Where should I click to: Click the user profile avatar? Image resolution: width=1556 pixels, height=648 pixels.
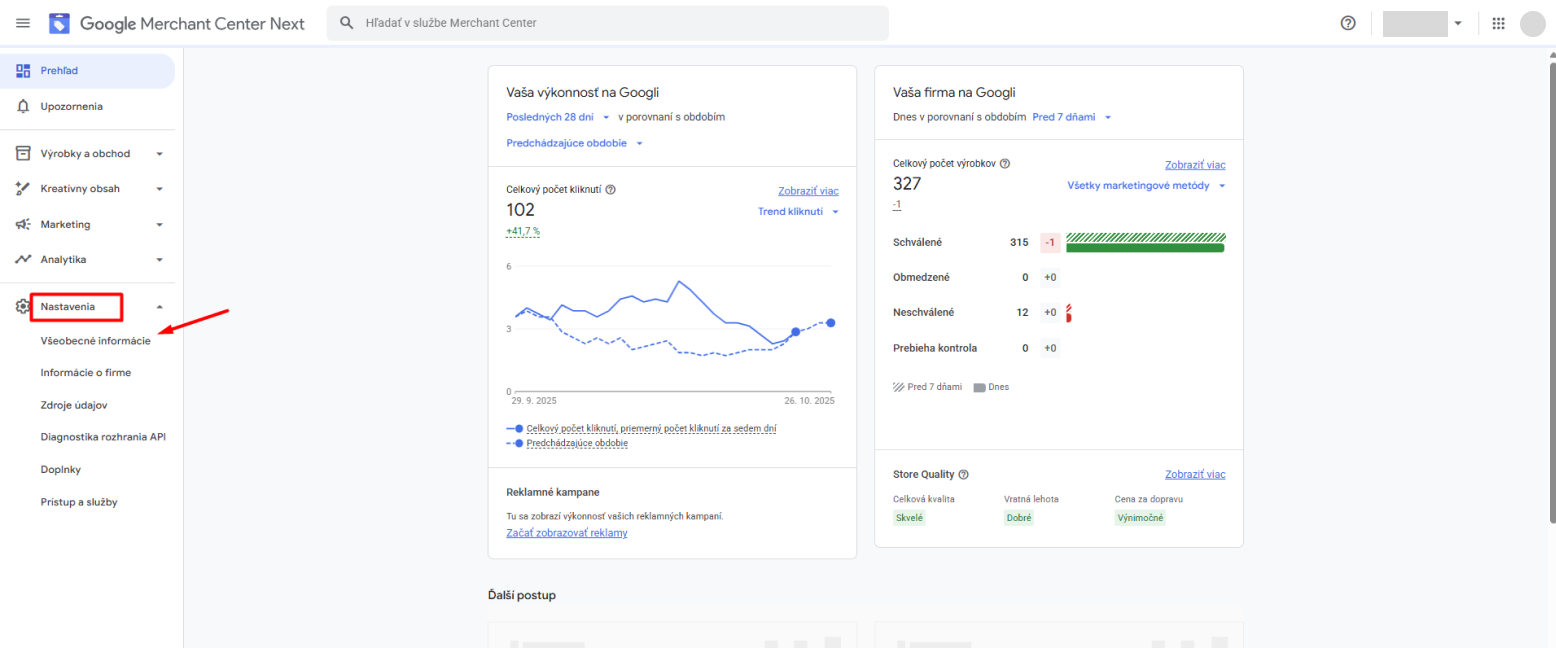coord(1532,23)
